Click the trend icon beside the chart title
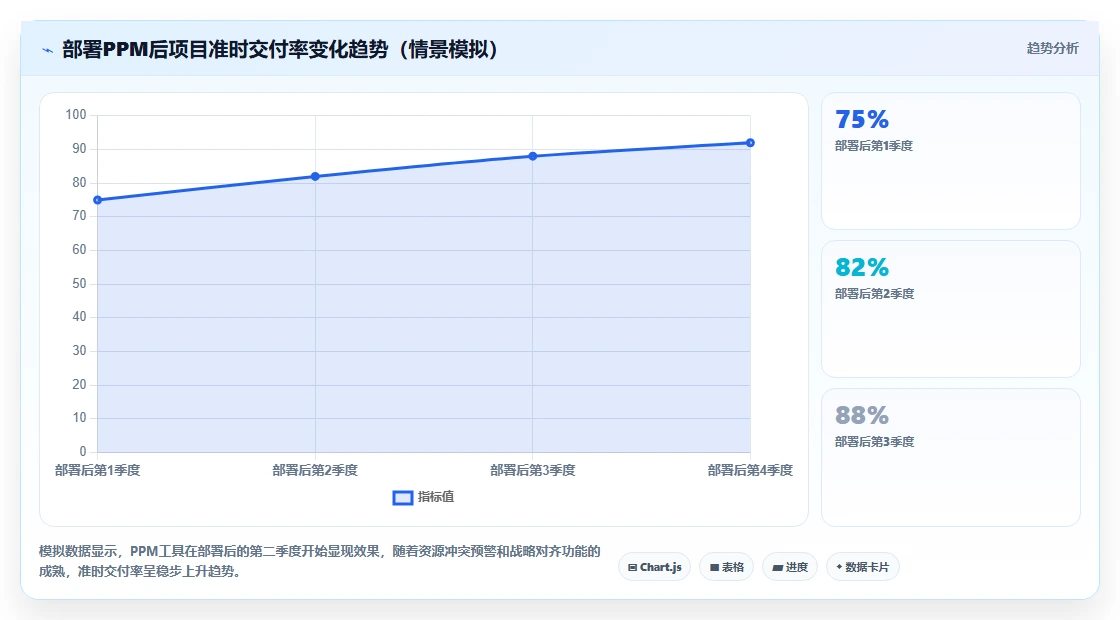The width and height of the screenshot is (1120, 620). click(x=48, y=51)
